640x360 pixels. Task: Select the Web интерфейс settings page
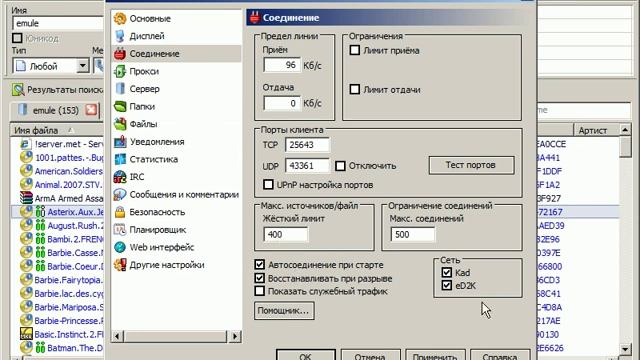(162, 247)
